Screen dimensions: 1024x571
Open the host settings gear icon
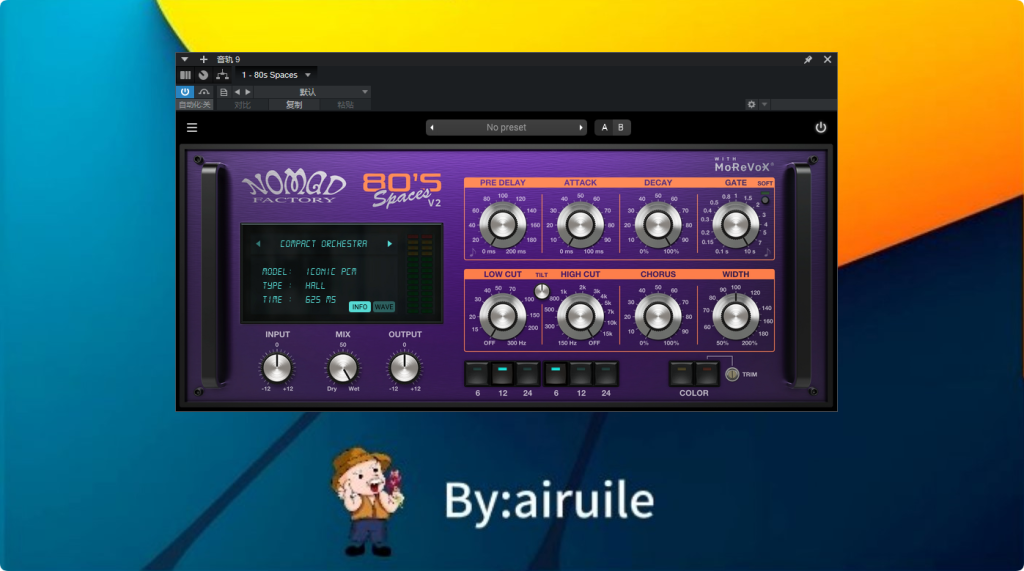click(752, 105)
